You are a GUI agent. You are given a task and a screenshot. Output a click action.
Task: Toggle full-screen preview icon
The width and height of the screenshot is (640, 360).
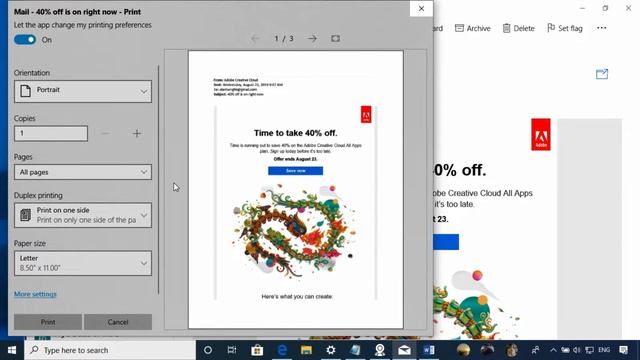pos(336,38)
